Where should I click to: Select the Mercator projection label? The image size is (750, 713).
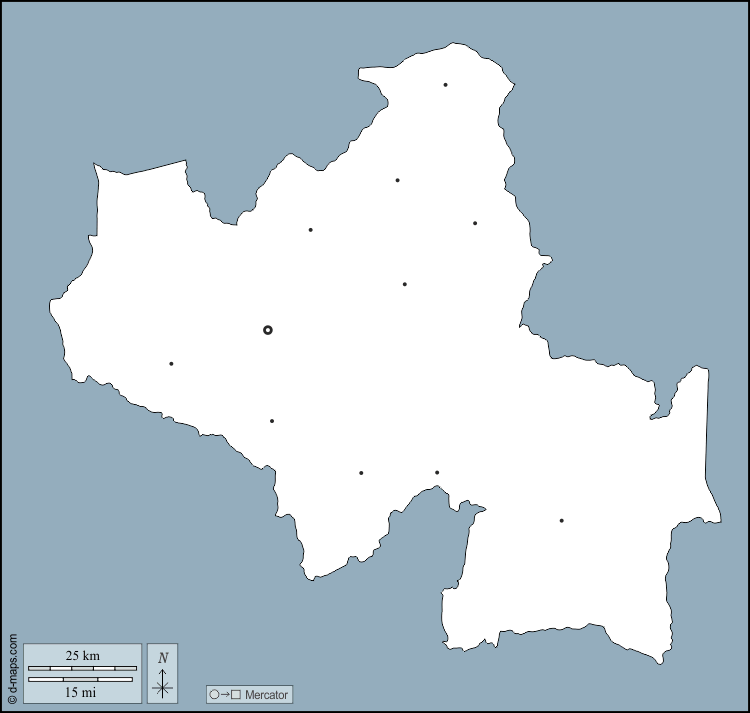[266, 694]
